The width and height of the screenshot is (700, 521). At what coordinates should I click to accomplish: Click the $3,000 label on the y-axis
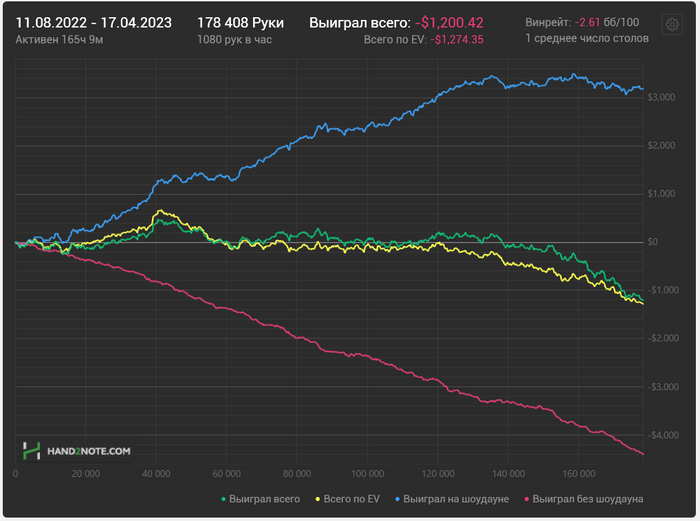[x=661, y=97]
